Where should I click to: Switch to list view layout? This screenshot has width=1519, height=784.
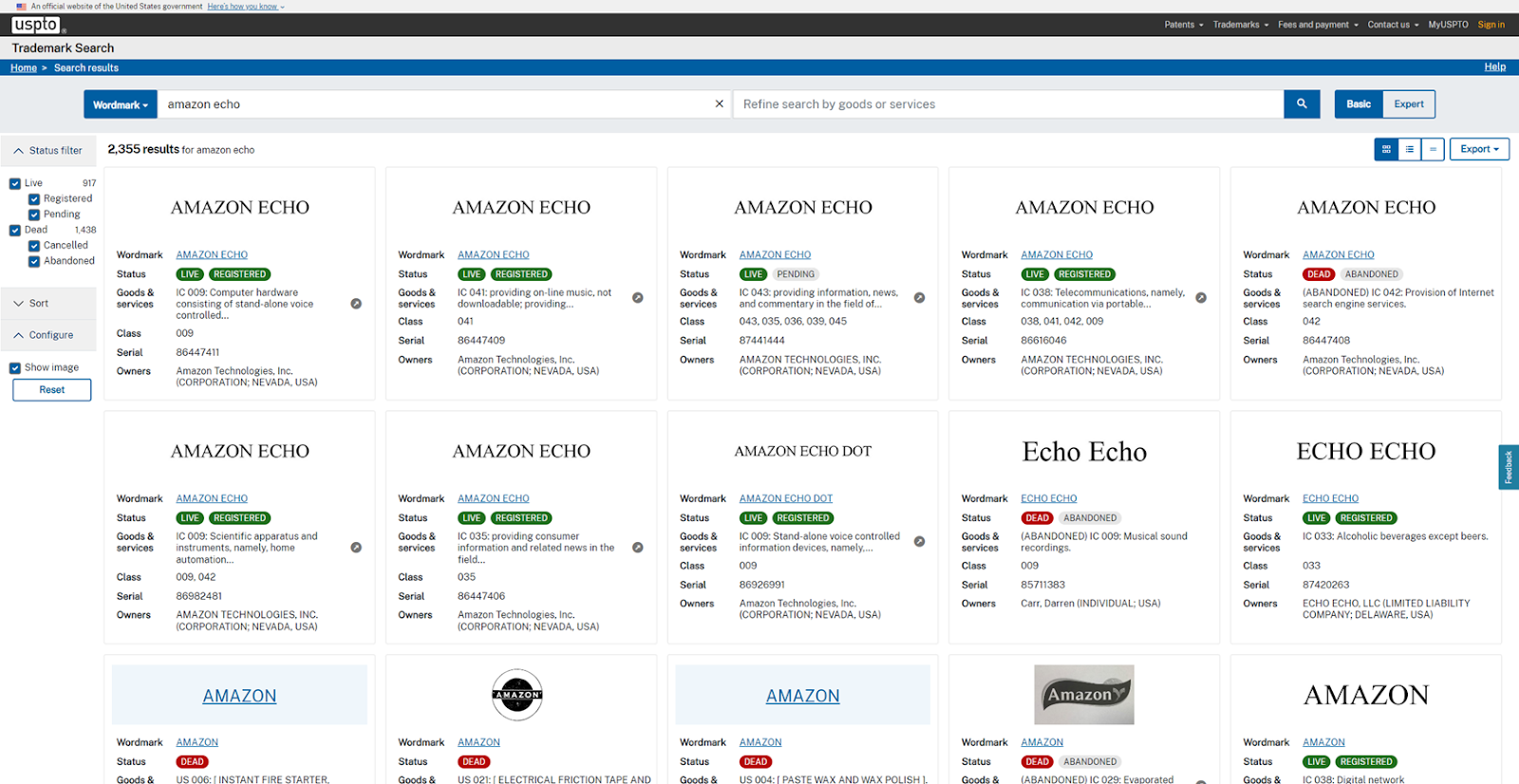tap(1410, 149)
